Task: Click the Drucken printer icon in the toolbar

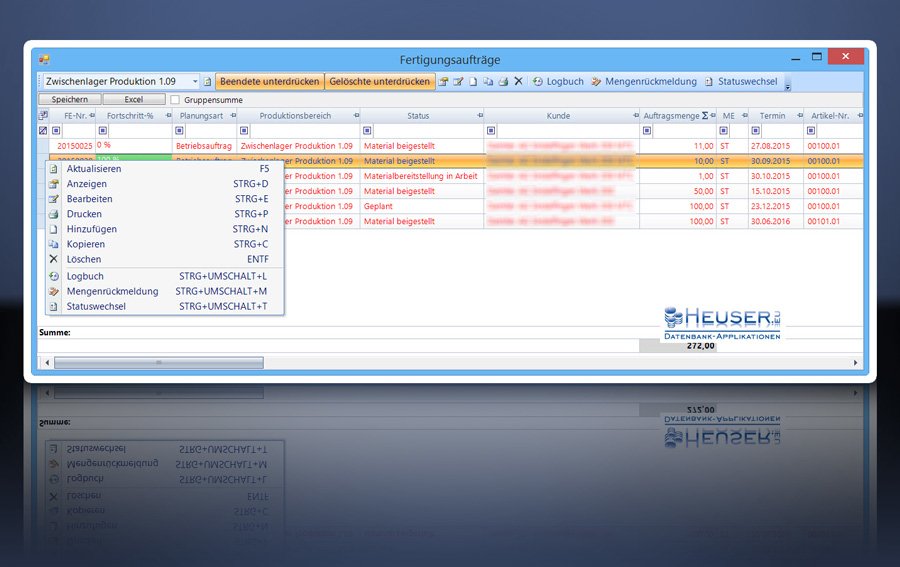Action: tap(503, 81)
